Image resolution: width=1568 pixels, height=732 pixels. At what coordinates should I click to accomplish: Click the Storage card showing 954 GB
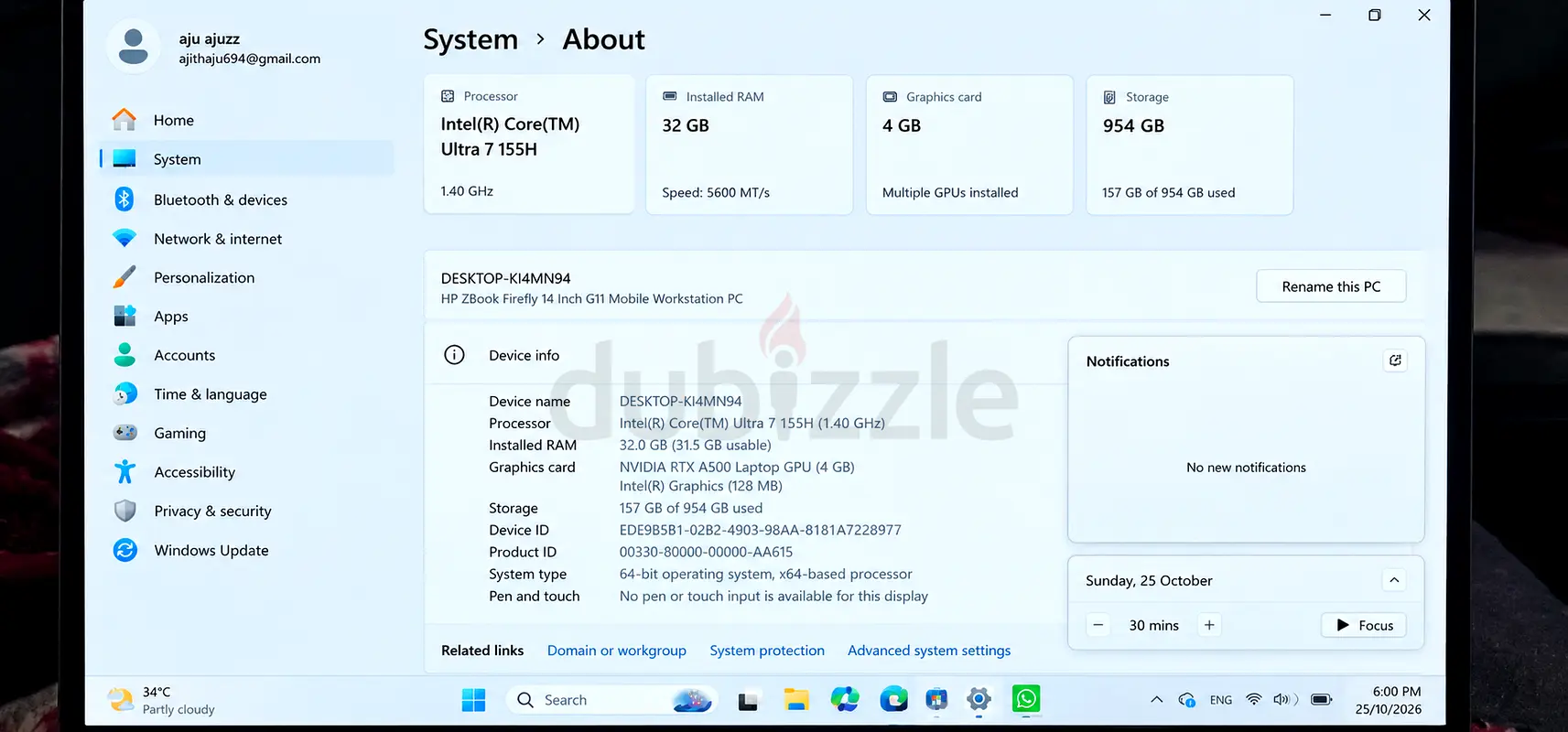point(1190,145)
